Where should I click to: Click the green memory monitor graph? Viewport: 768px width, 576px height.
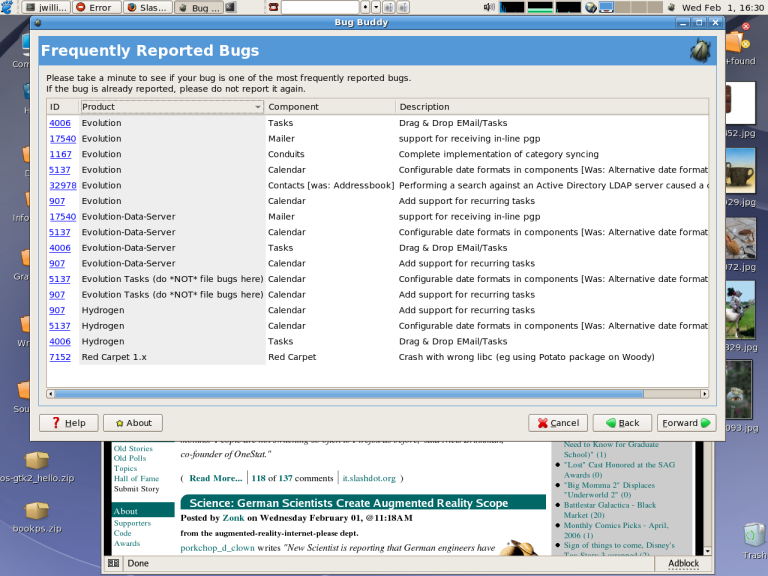click(540, 7)
